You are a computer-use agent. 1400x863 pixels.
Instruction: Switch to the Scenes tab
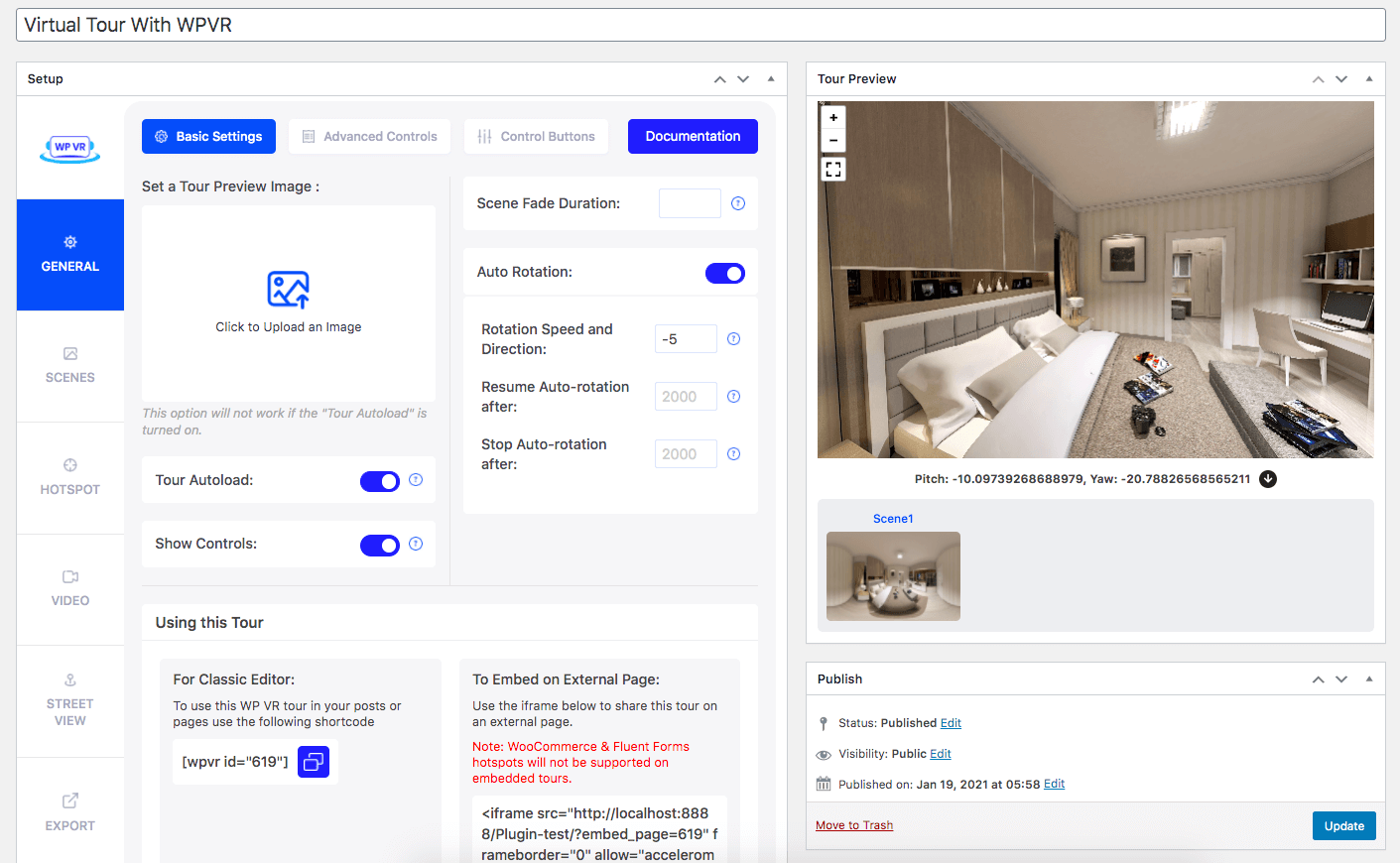[x=70, y=366]
